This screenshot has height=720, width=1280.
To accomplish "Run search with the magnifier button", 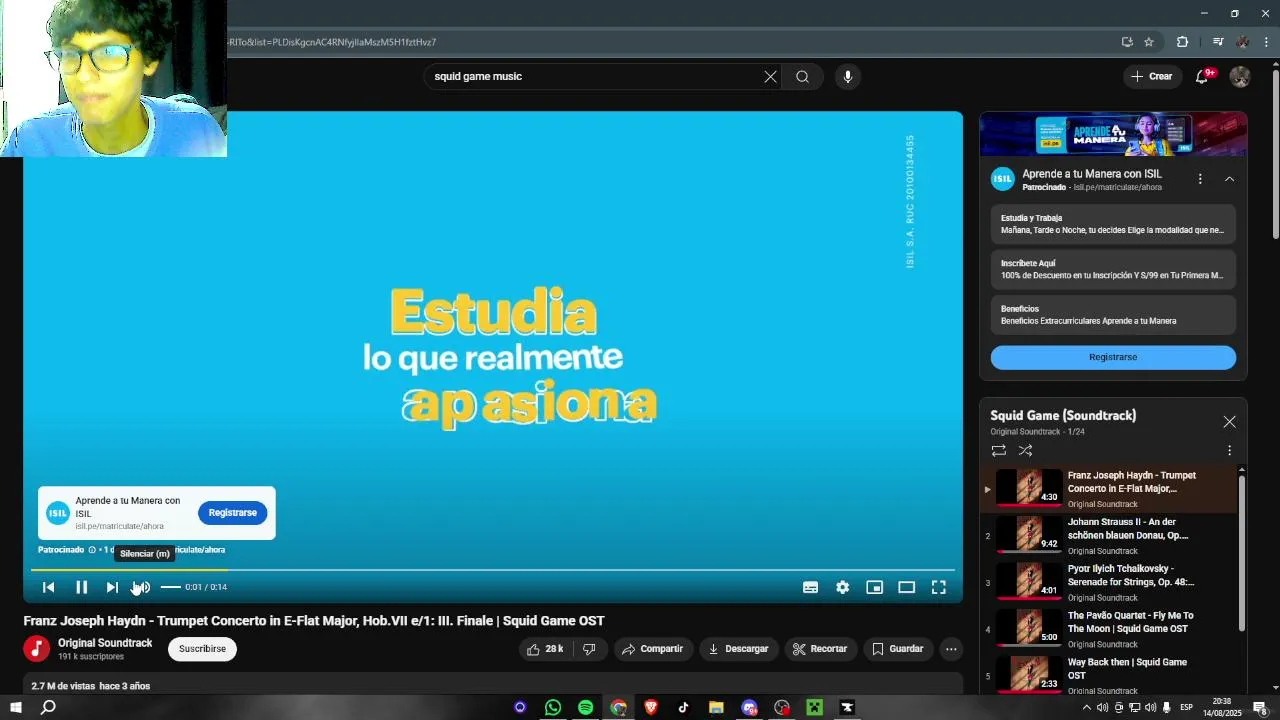I will click(802, 77).
